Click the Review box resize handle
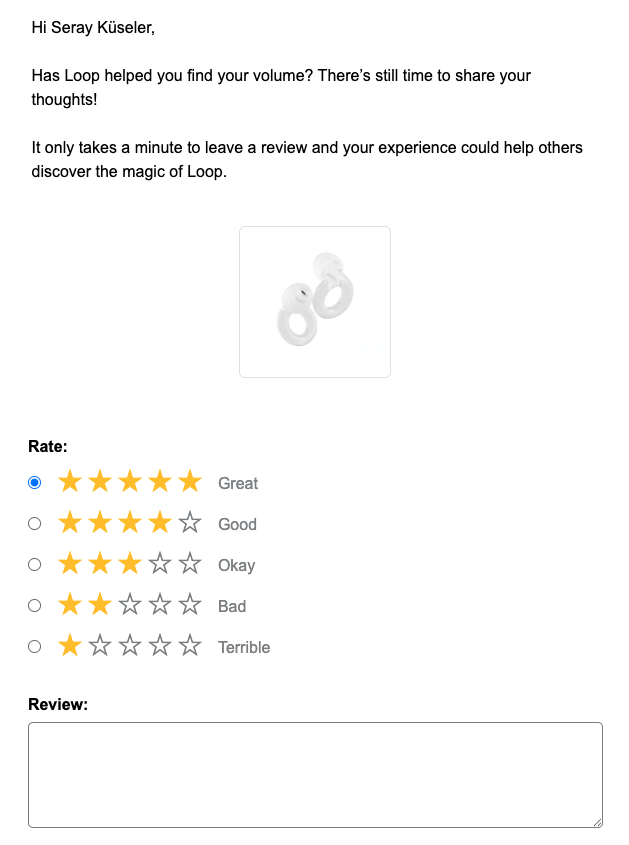Viewport: 629px width, 845px height. point(597,822)
